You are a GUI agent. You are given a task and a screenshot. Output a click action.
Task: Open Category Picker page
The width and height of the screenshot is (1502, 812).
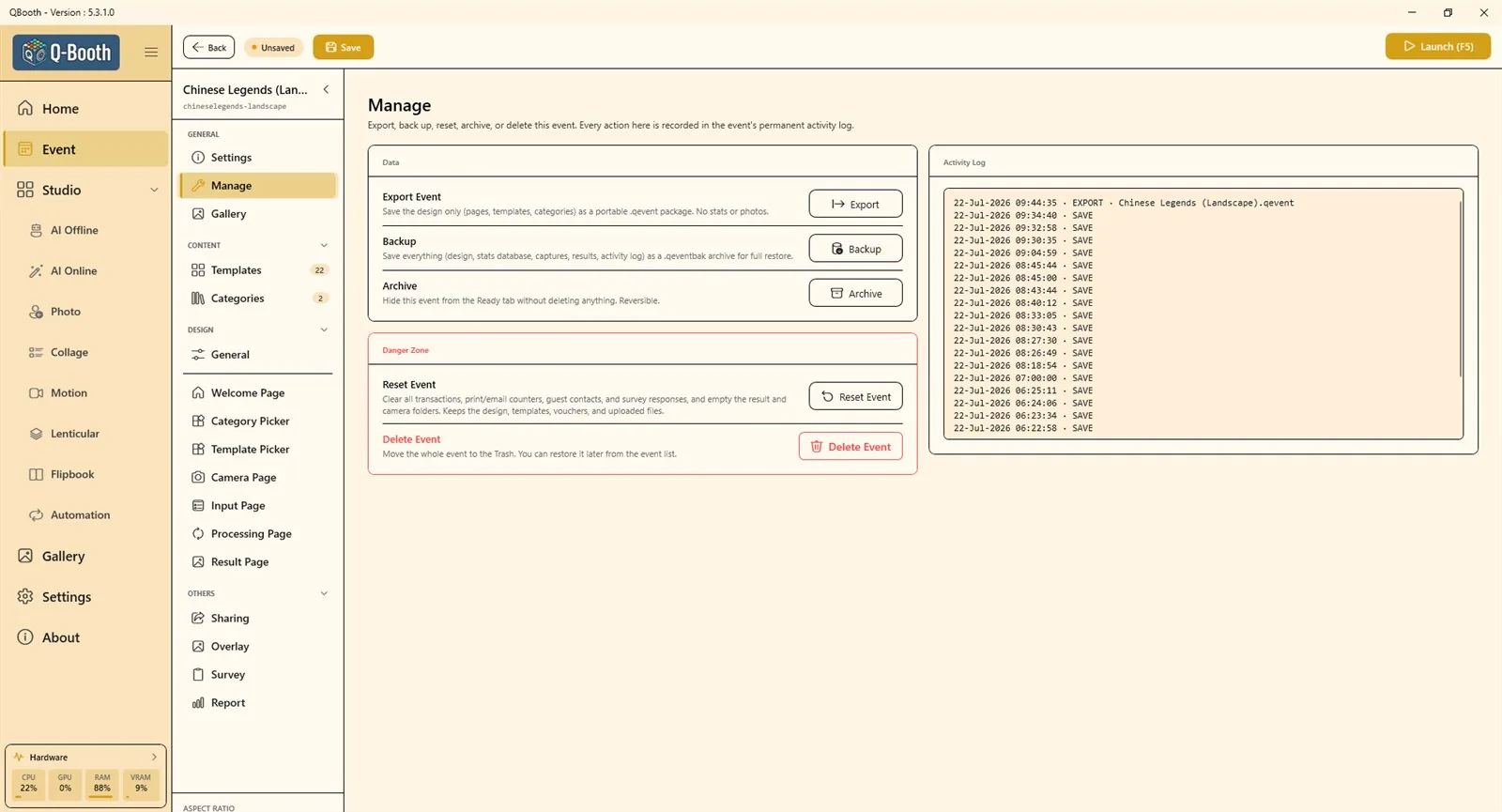pos(258,421)
